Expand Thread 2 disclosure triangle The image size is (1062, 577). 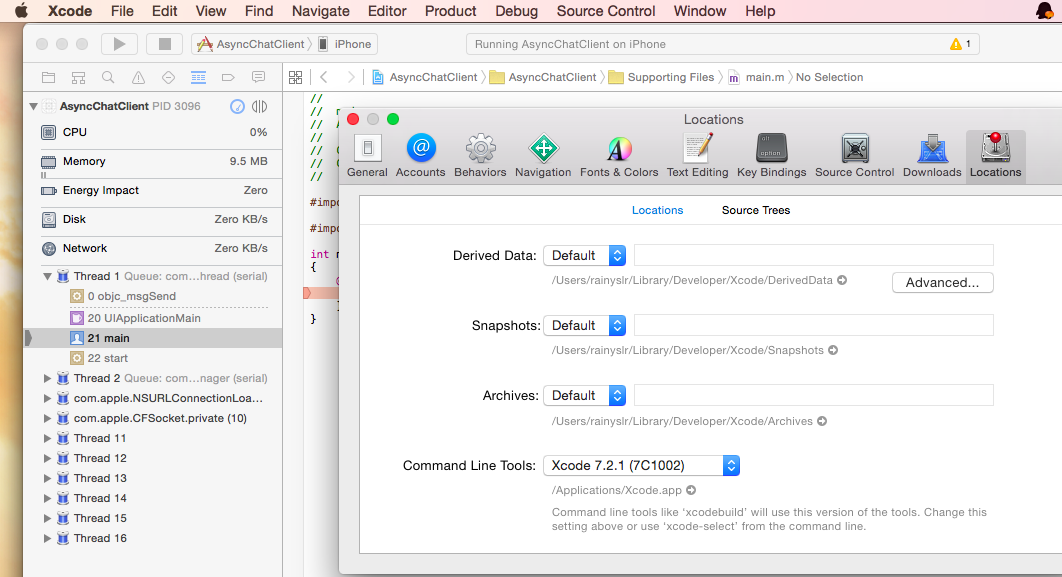point(47,378)
